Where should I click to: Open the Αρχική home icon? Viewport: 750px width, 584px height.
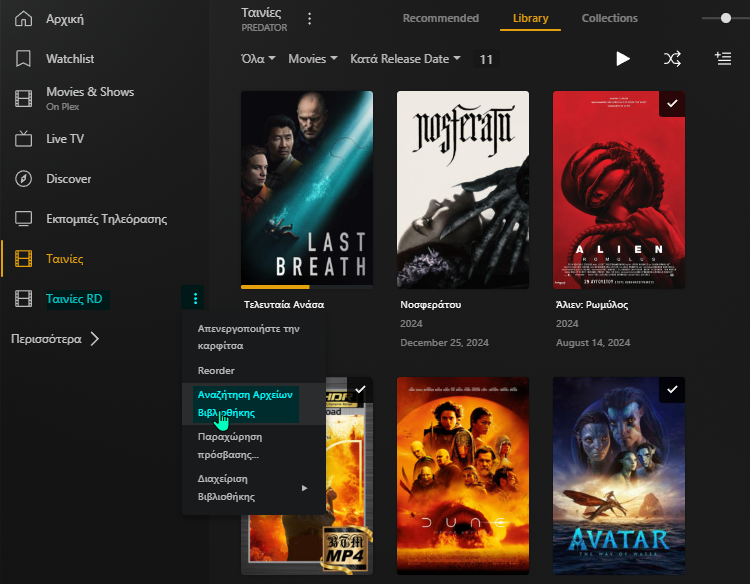click(23, 19)
